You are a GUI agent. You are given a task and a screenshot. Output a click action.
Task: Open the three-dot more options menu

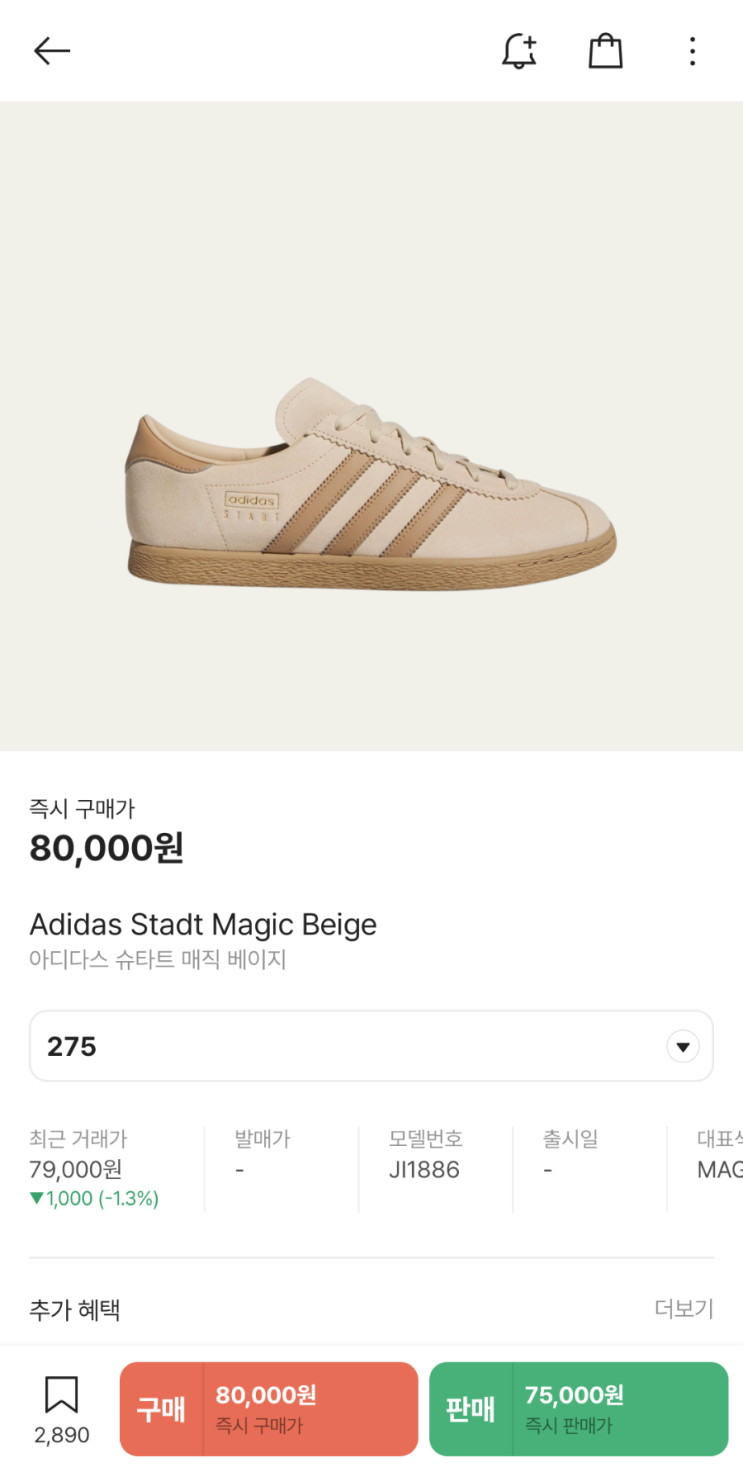point(692,51)
